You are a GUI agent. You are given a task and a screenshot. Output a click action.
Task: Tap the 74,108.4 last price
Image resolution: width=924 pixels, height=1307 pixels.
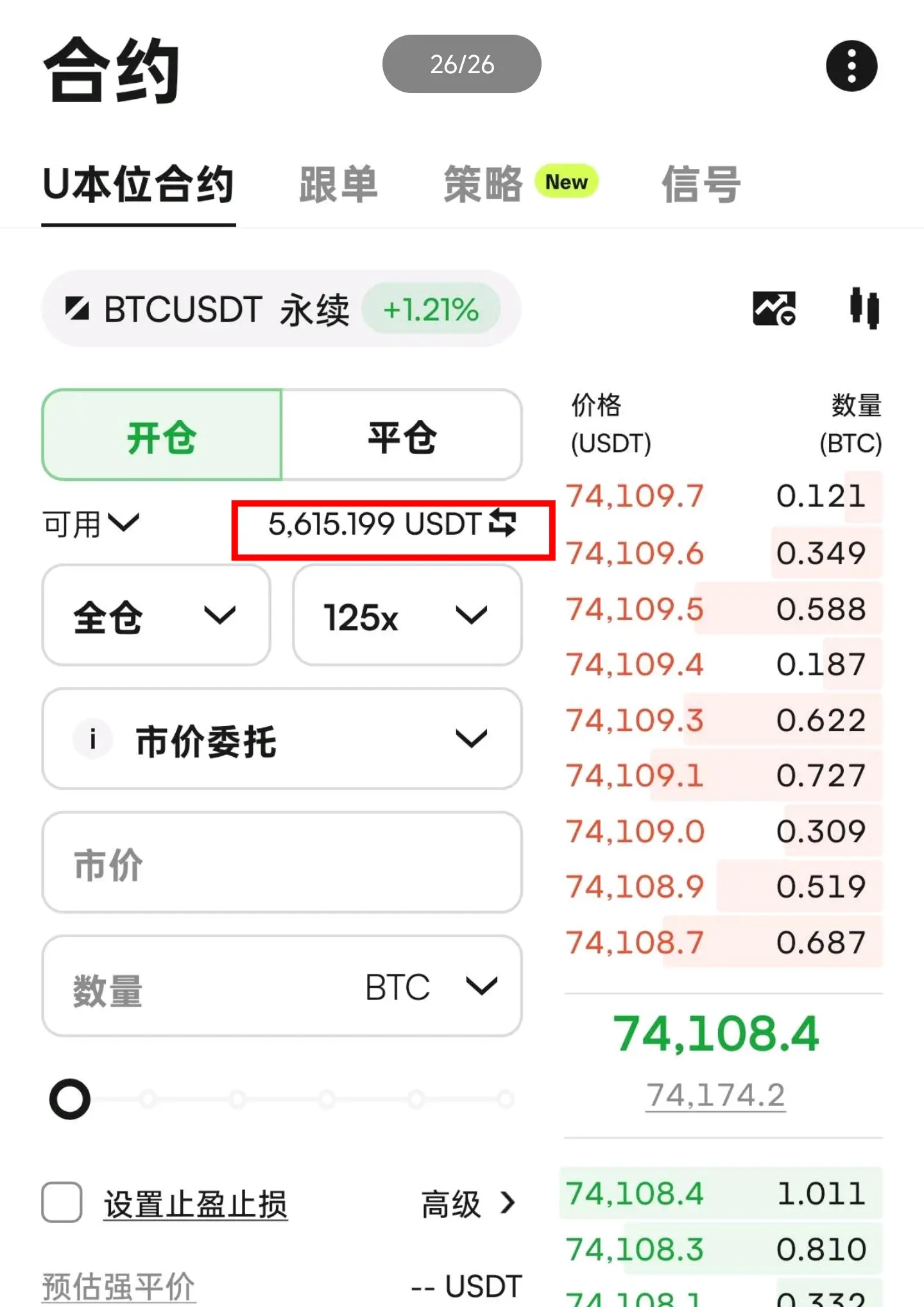click(716, 1034)
